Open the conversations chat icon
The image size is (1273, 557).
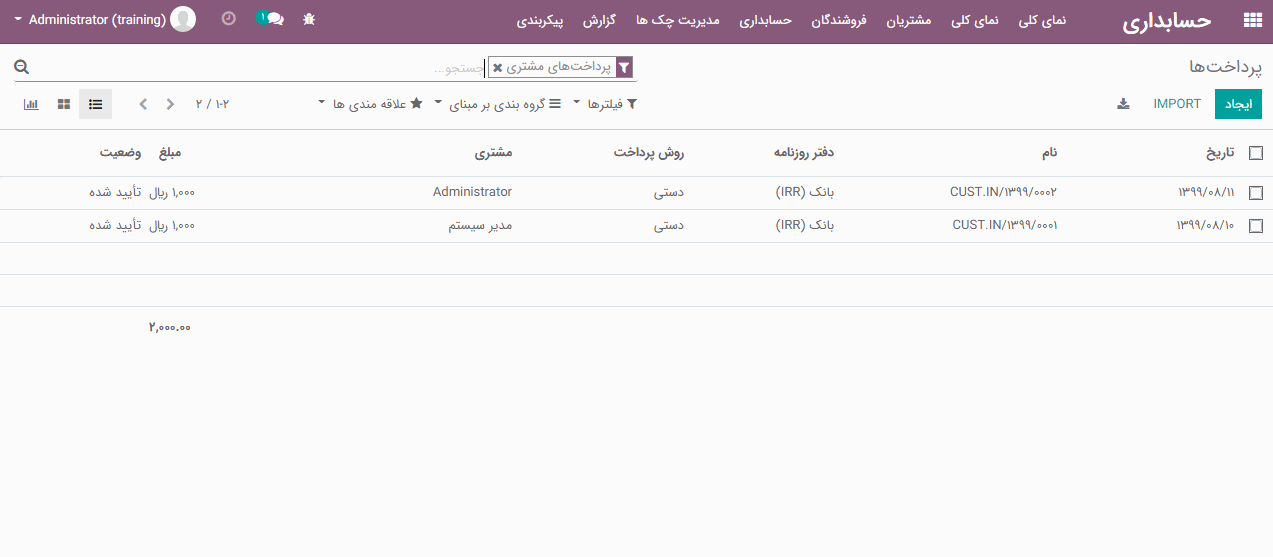[x=271, y=19]
